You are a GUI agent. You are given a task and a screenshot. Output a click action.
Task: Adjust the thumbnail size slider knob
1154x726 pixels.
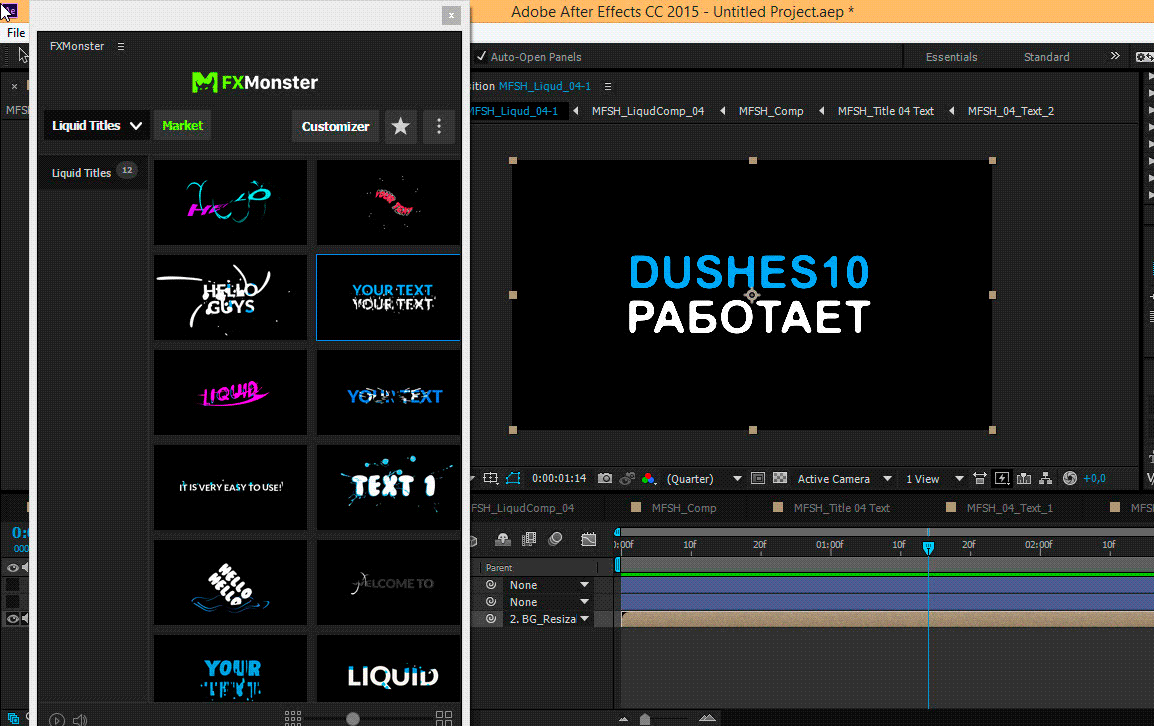point(353,719)
